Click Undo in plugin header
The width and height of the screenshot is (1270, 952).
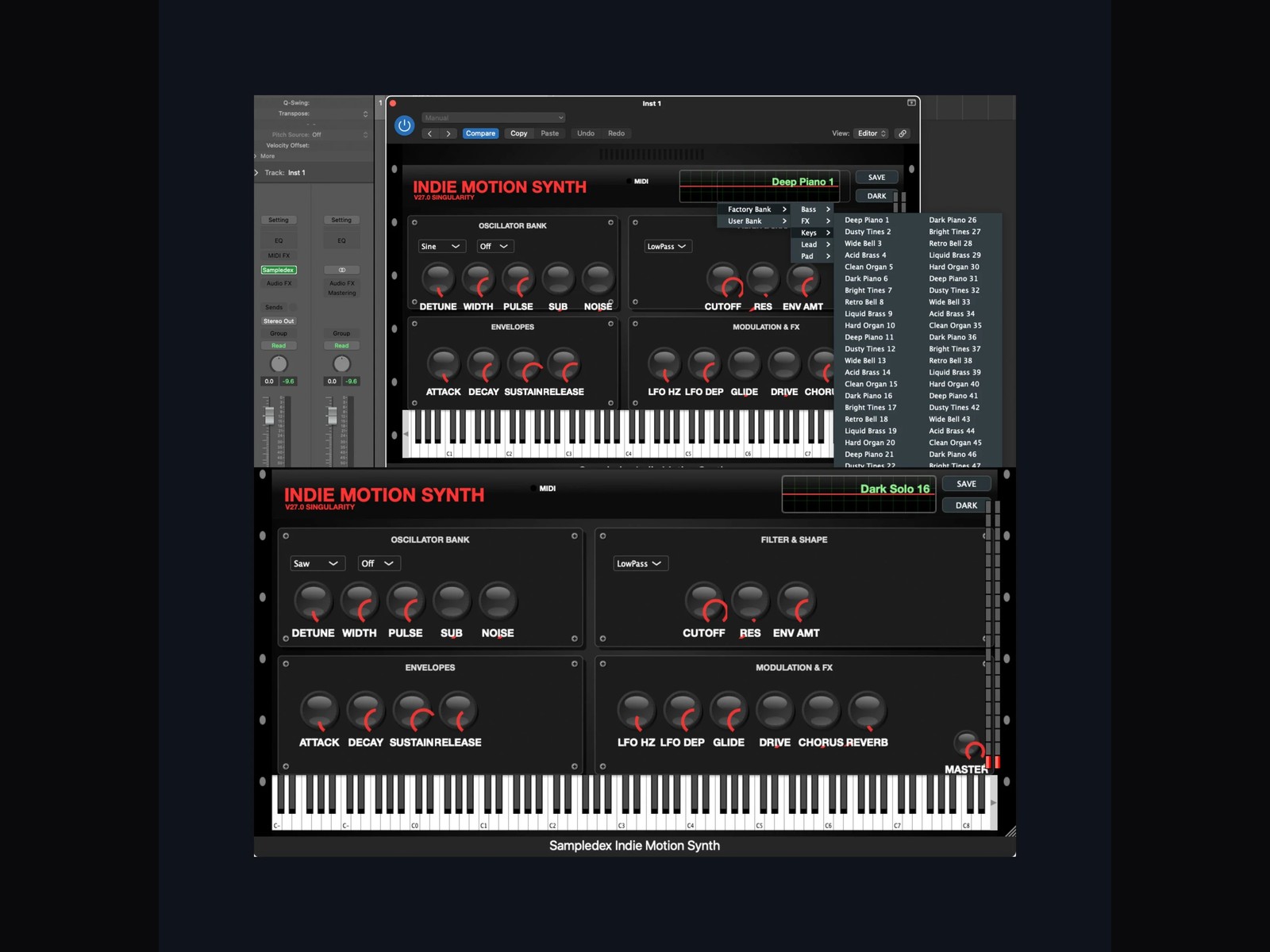tap(586, 133)
